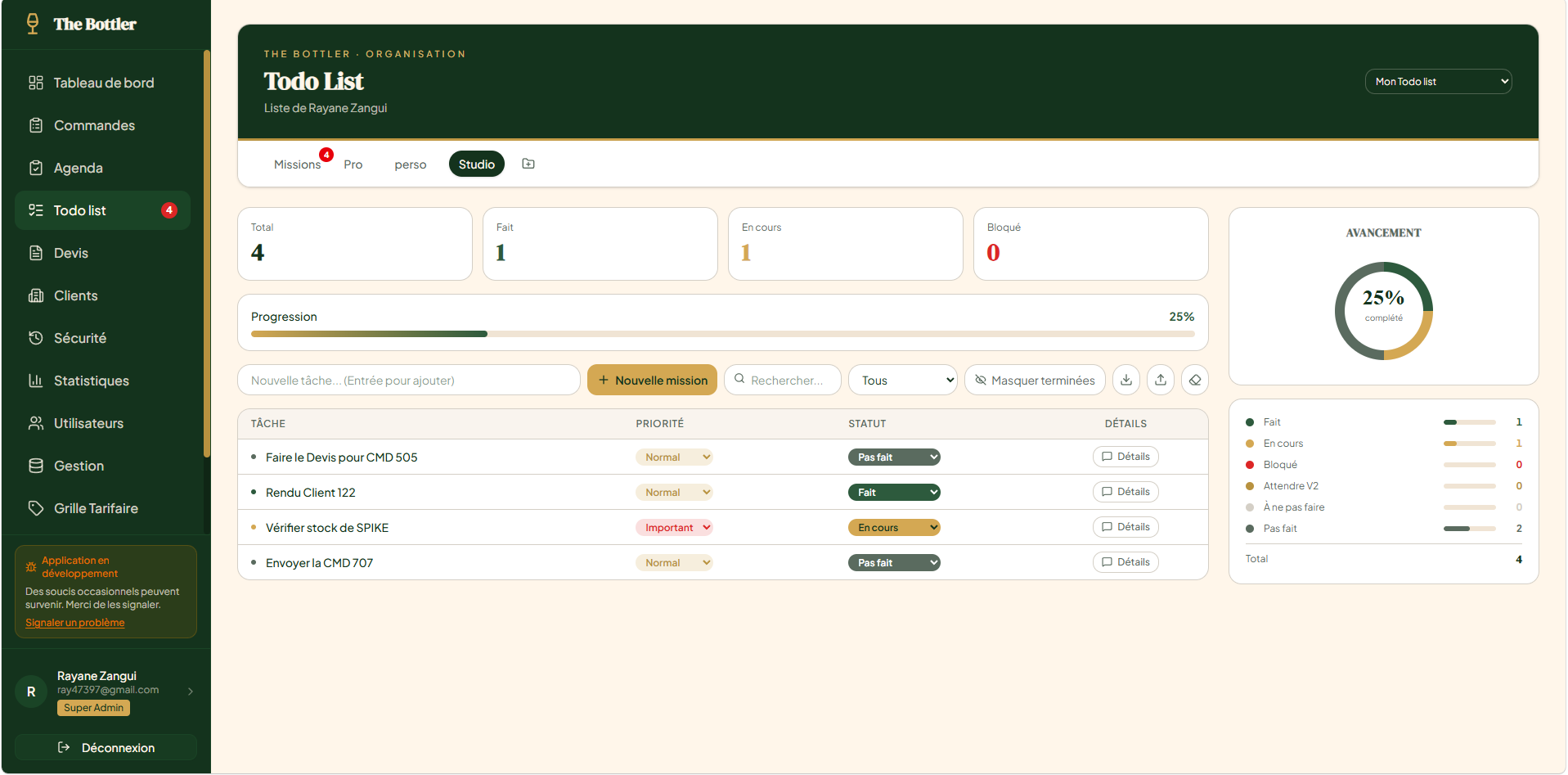Click task text Vérifier stock de SPIKE
This screenshot has height=775, width=1568.
coord(327,528)
